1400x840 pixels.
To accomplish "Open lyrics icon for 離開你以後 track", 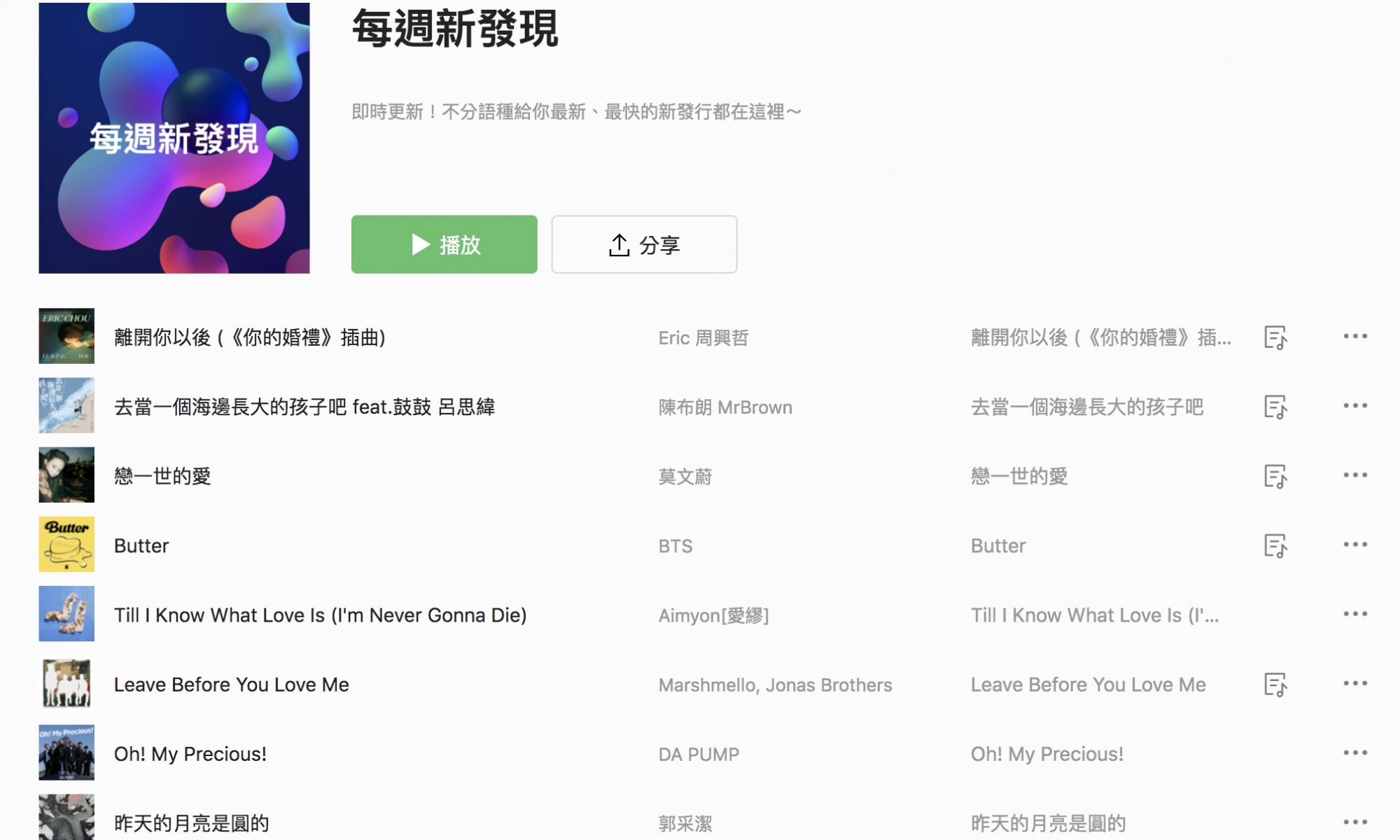I will (x=1275, y=337).
